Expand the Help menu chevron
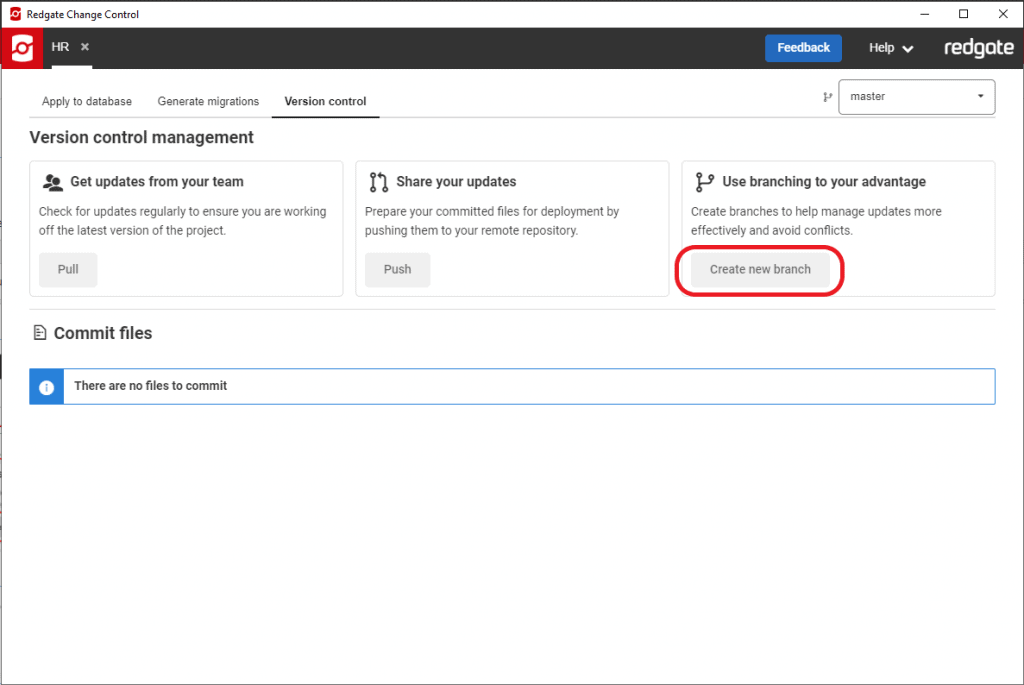The width and height of the screenshot is (1024, 685). pos(908,47)
